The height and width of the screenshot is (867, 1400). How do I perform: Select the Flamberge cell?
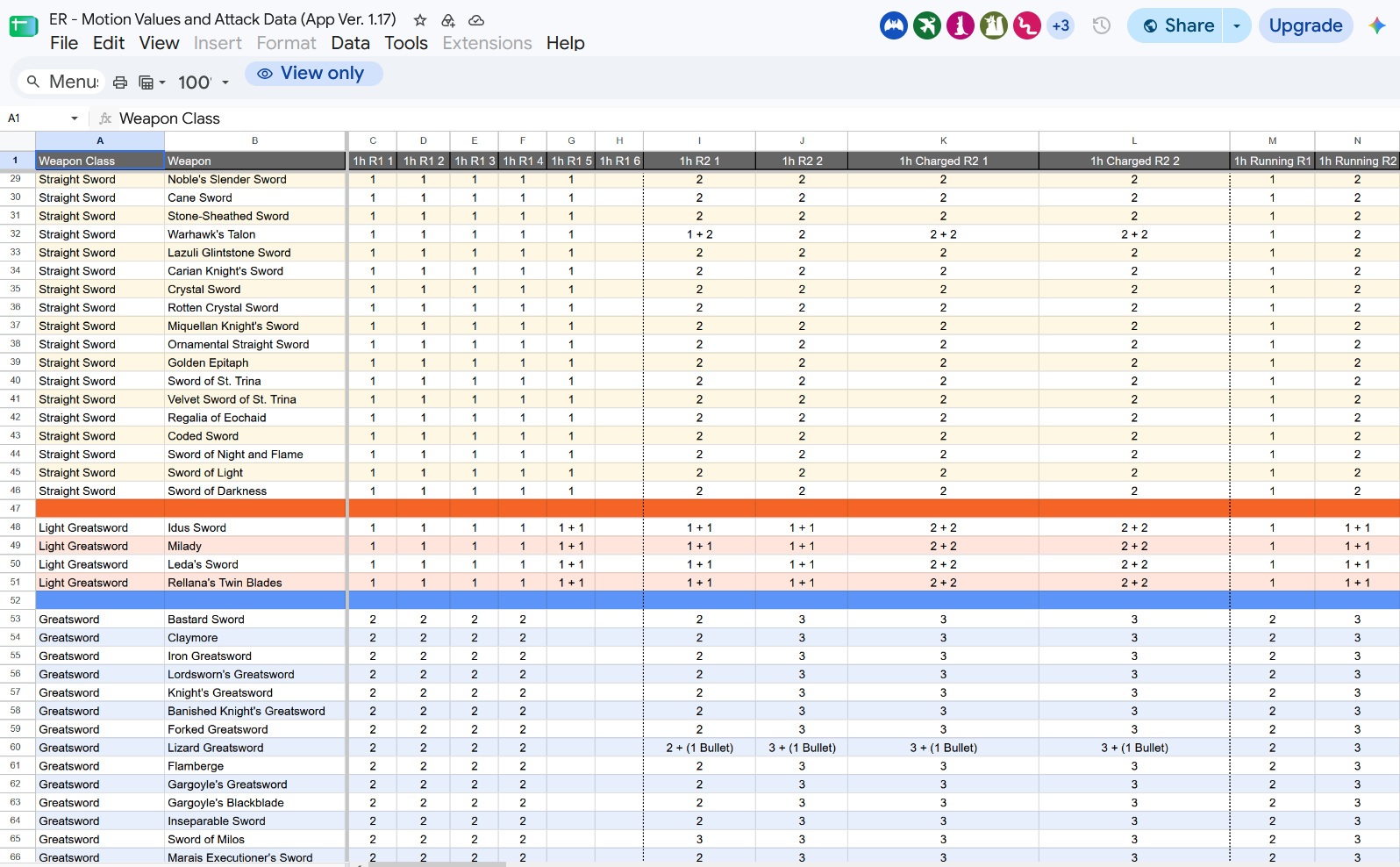pyautogui.click(x=254, y=766)
